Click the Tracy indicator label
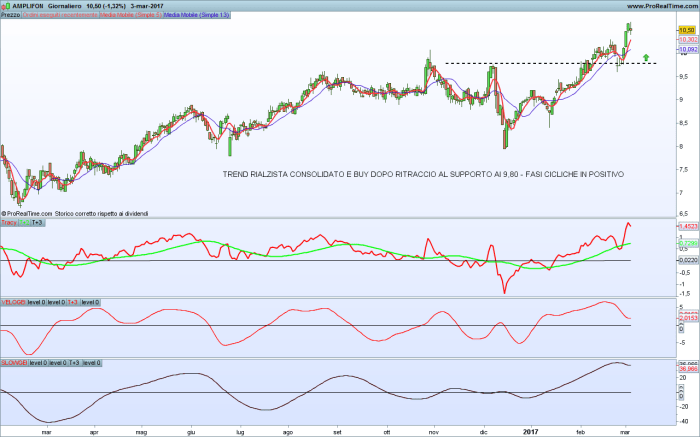Image resolution: width=700 pixels, height=437 pixels. tap(10, 222)
